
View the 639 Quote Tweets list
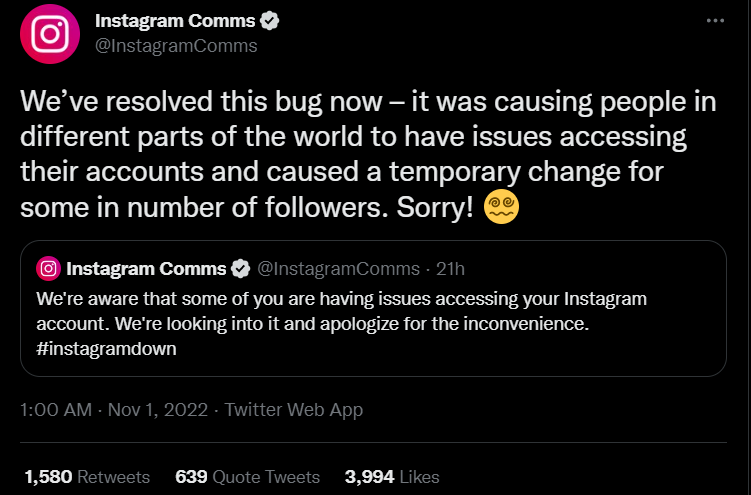247,477
